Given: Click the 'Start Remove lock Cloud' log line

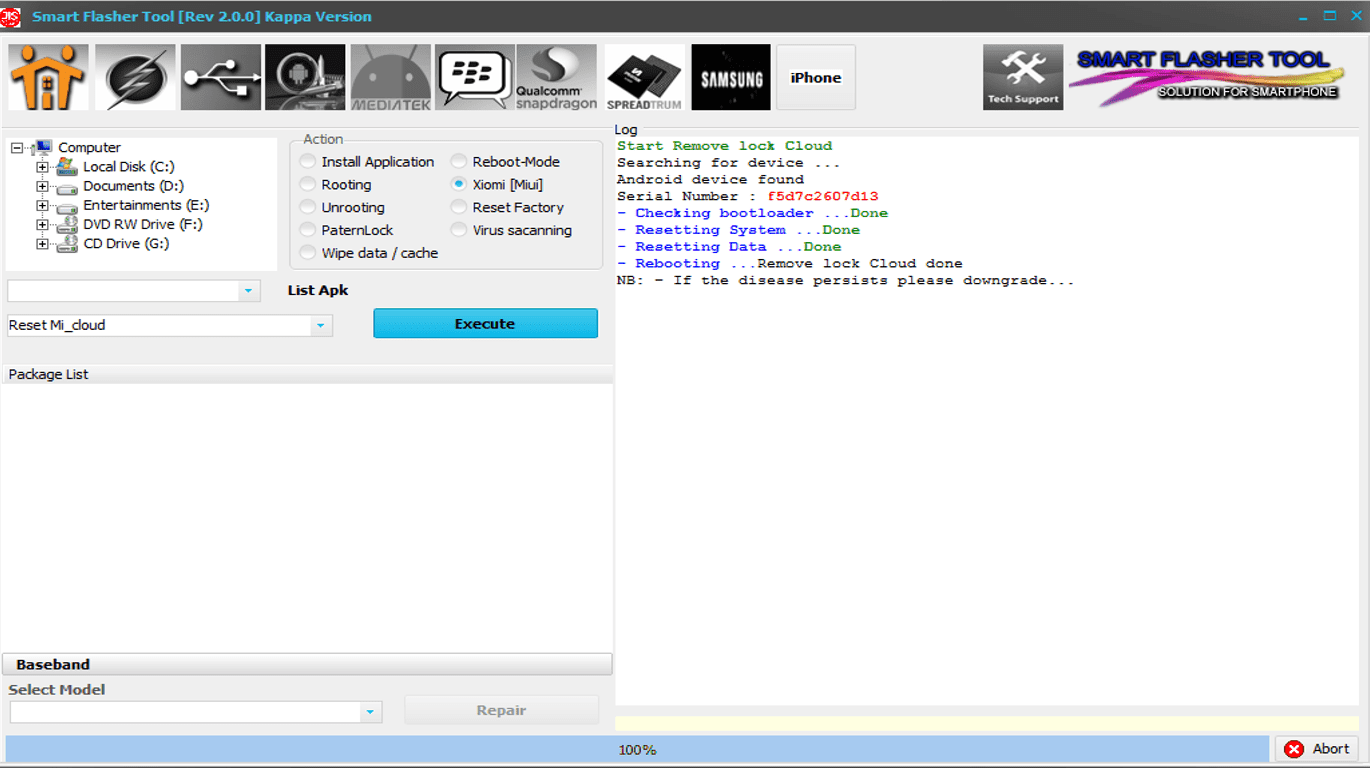Looking at the screenshot, I should 724,146.
